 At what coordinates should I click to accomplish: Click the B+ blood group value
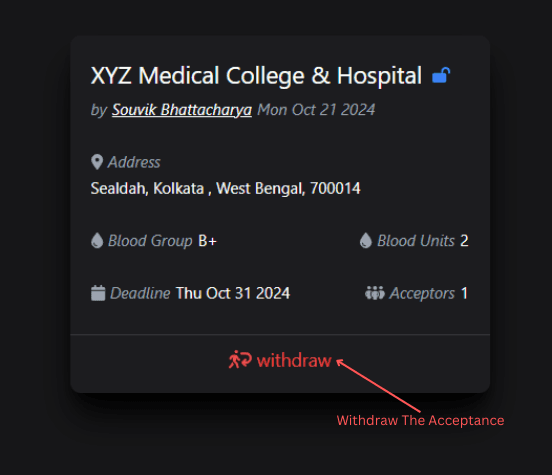(x=207, y=241)
